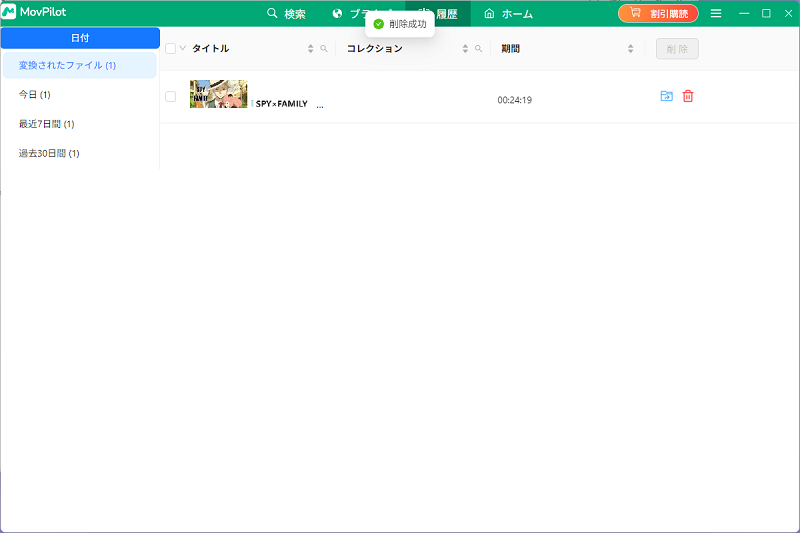Screen dimensions: 800x533
Task: Maximize the MovPilot window
Action: [x=766, y=13]
